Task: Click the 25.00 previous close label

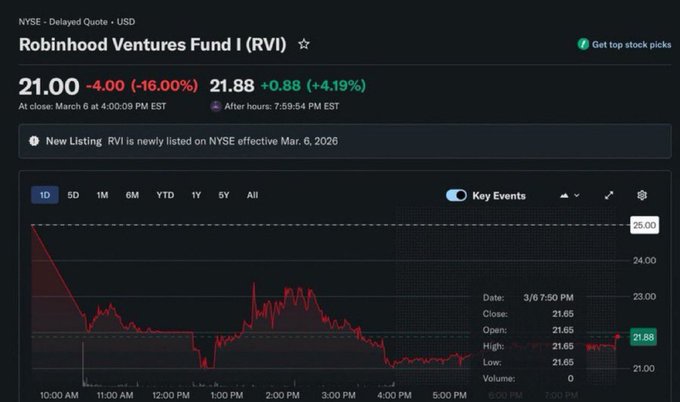Action: click(x=644, y=225)
